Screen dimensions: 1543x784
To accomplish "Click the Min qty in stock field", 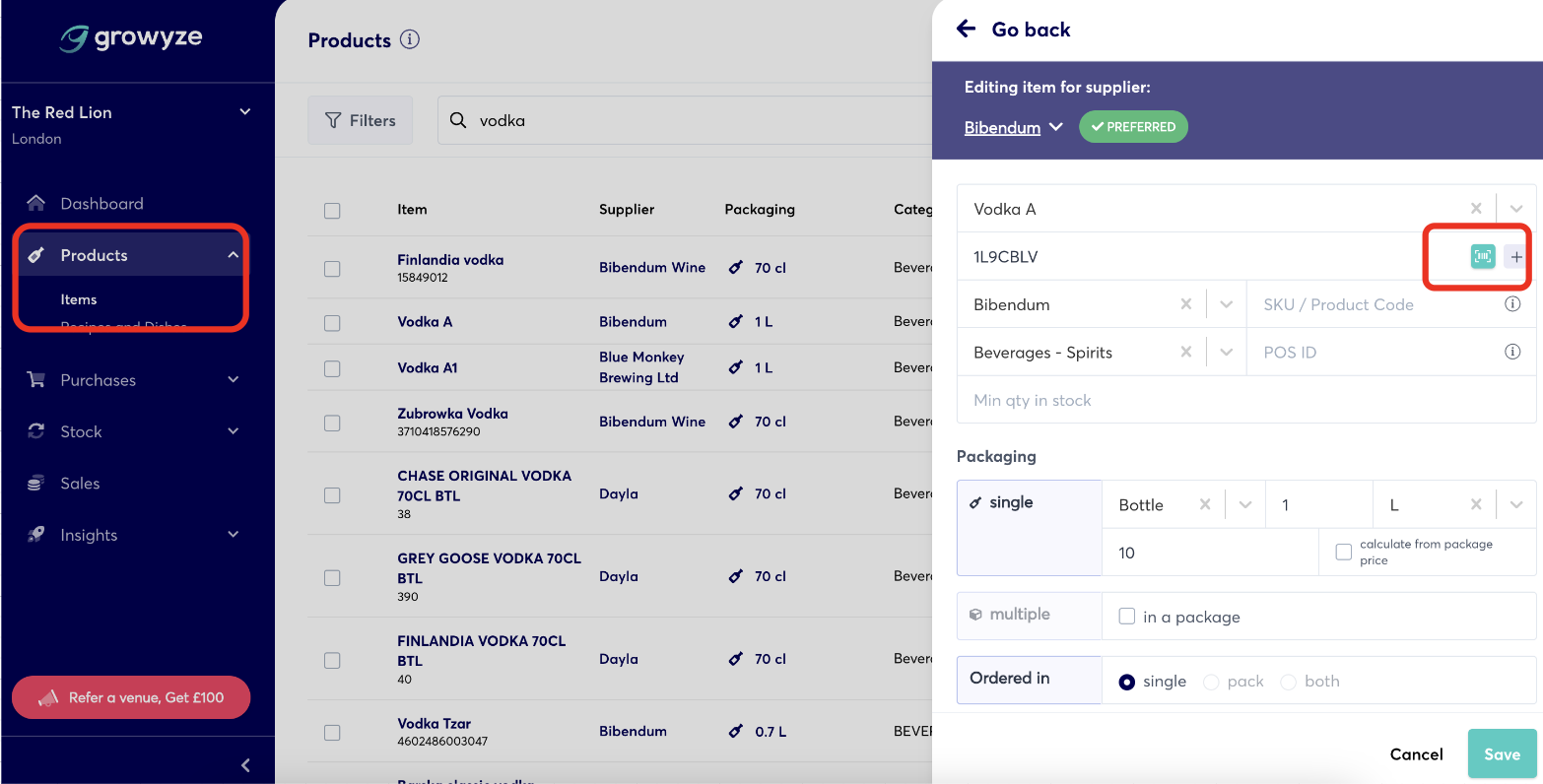I will click(x=1246, y=400).
